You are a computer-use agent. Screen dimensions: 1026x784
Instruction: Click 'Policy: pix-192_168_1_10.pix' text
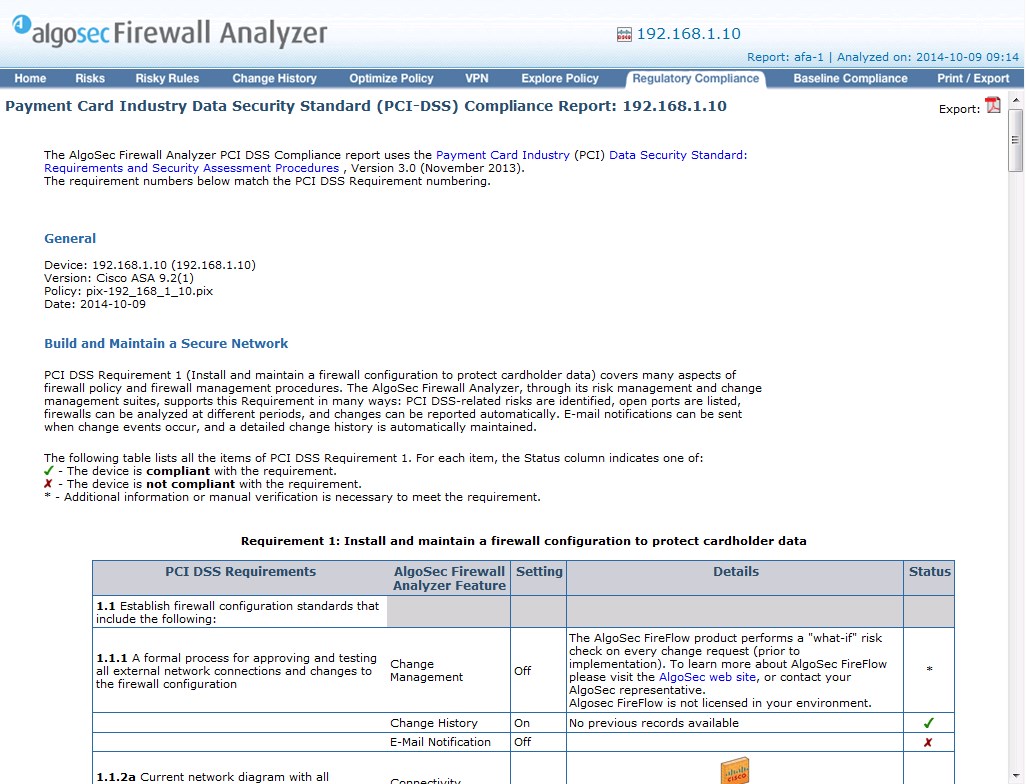coord(128,291)
